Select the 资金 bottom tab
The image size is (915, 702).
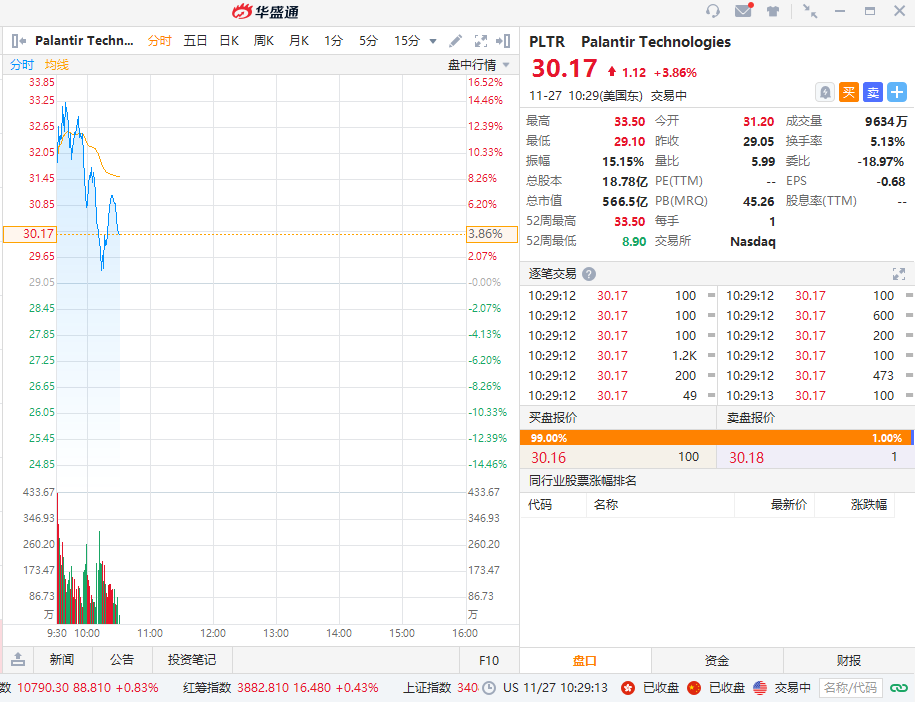coord(717,661)
